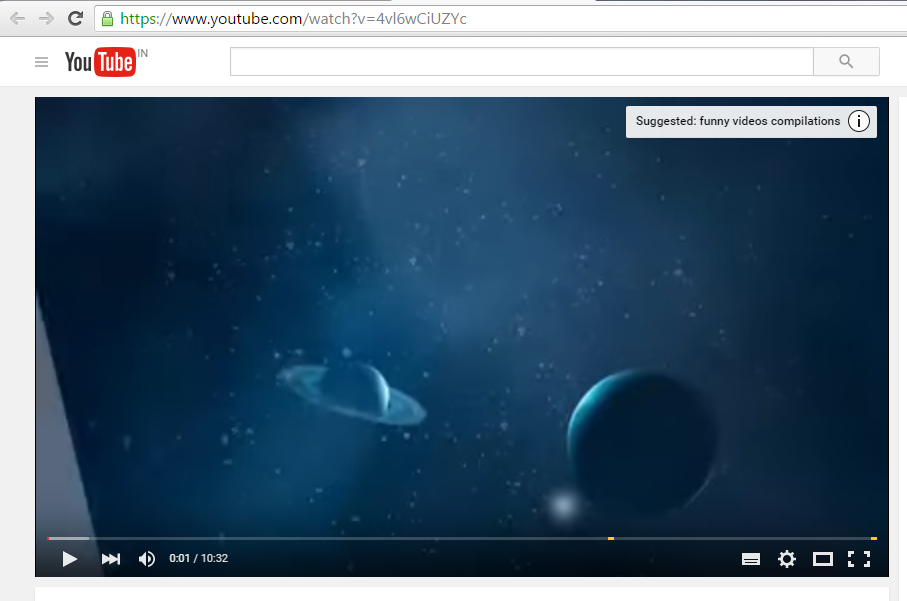Mute the video volume
907x601 pixels.
click(147, 559)
